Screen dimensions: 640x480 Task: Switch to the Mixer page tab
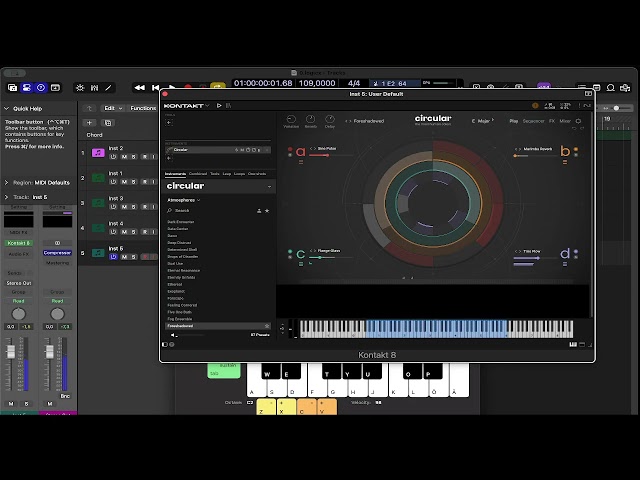pyautogui.click(x=565, y=121)
